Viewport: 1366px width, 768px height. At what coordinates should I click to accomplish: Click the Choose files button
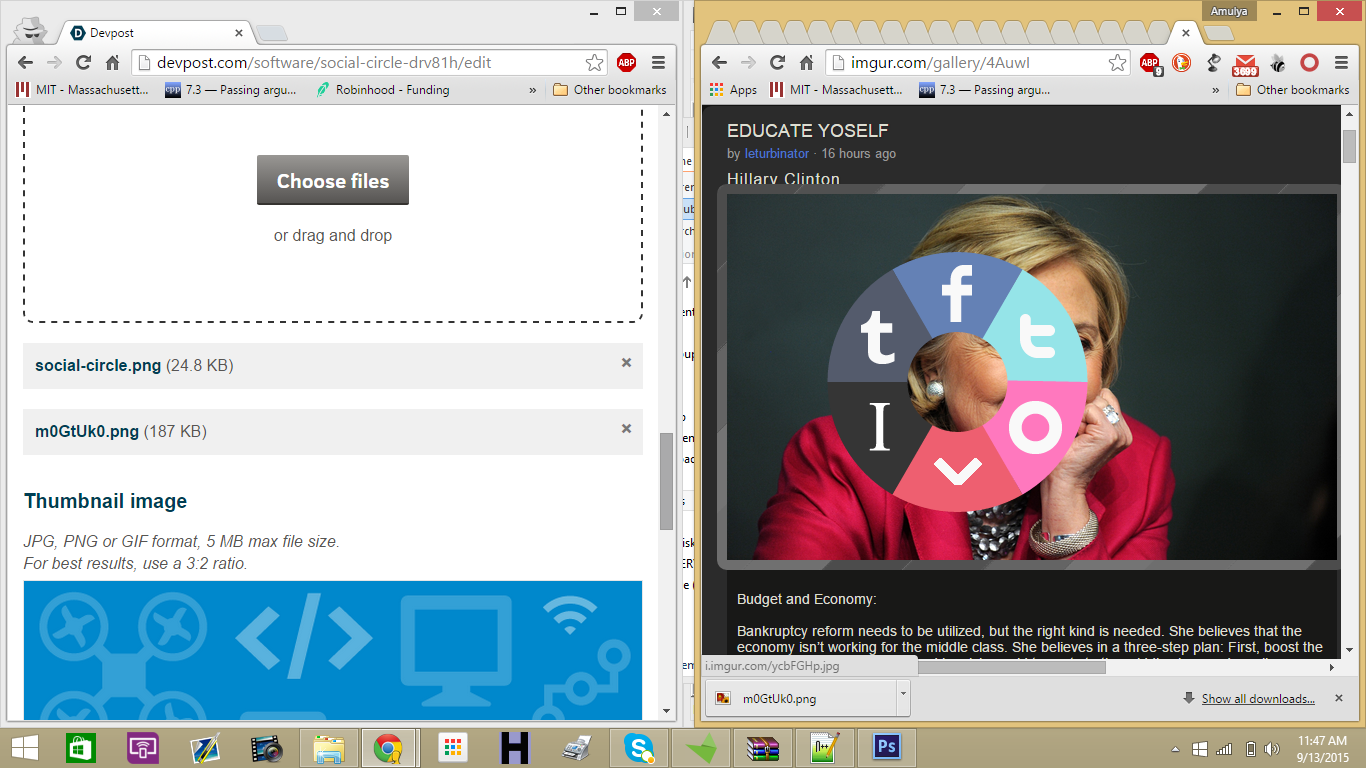pyautogui.click(x=333, y=180)
